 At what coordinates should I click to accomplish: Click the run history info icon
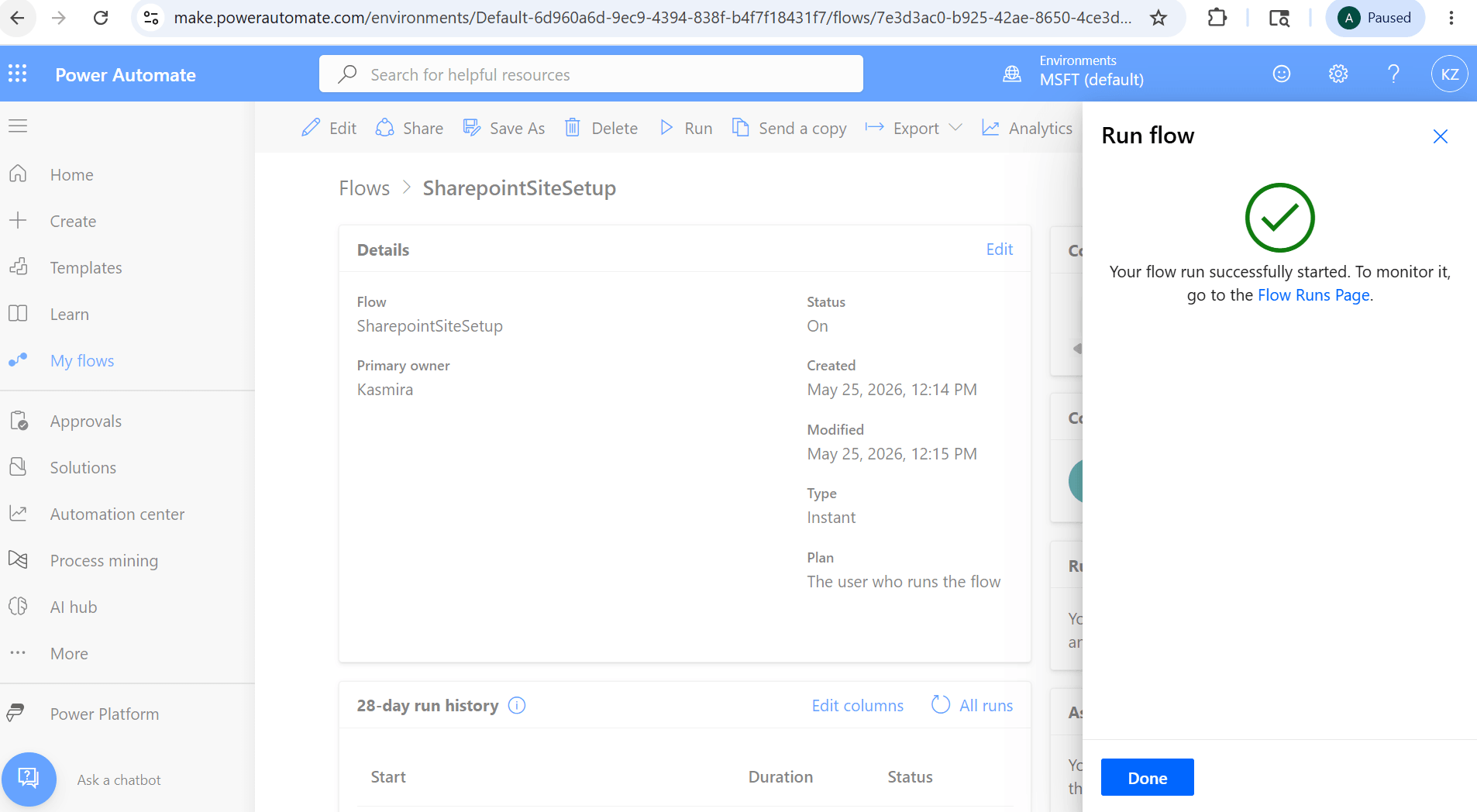point(517,705)
